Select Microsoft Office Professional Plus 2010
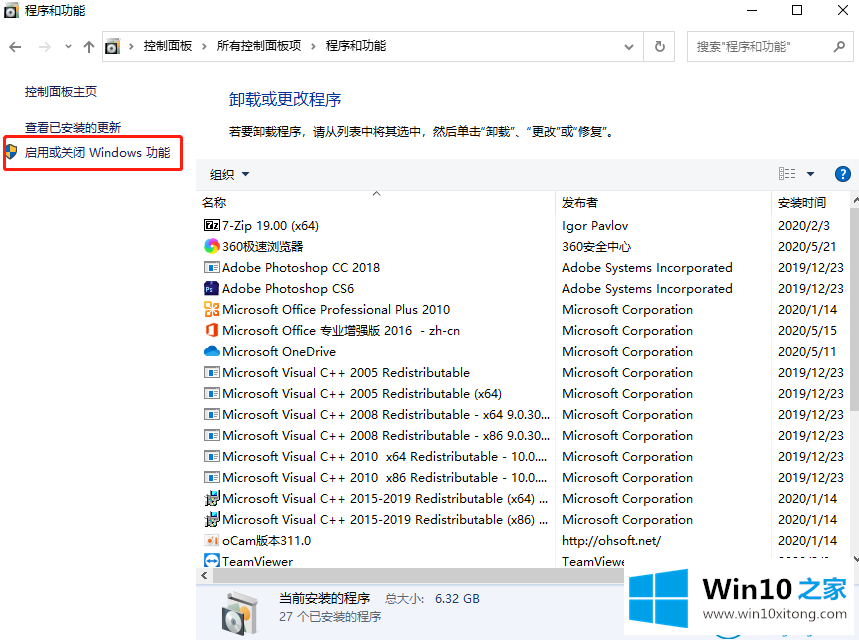This screenshot has width=859, height=640. [336, 310]
